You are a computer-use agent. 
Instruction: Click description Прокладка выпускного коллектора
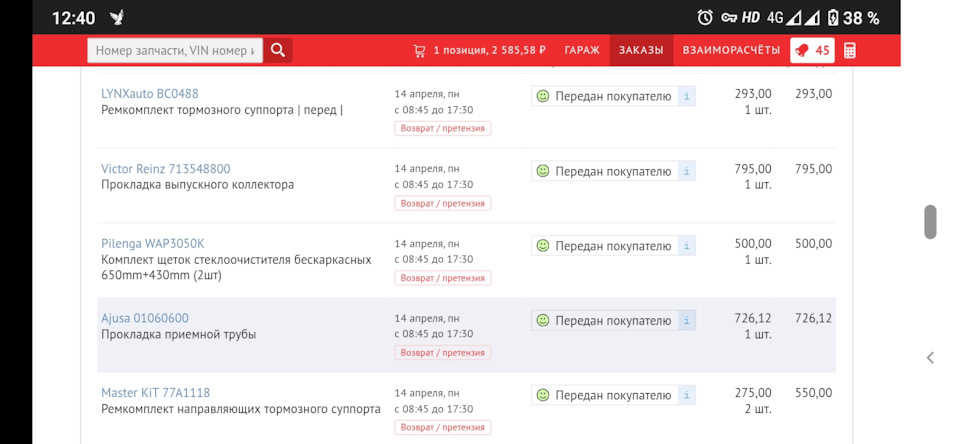[197, 184]
